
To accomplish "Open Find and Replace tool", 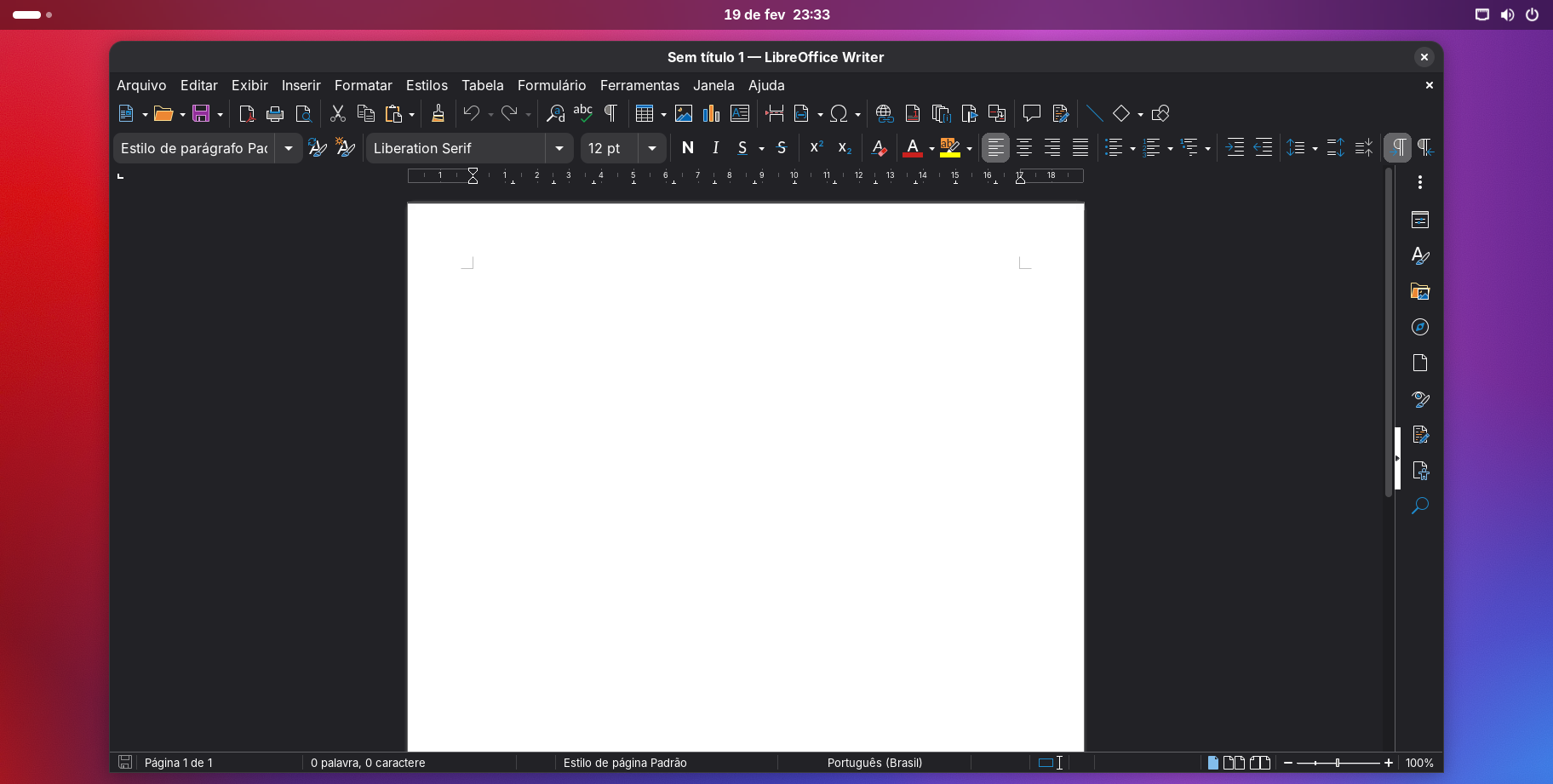I will pyautogui.click(x=555, y=114).
